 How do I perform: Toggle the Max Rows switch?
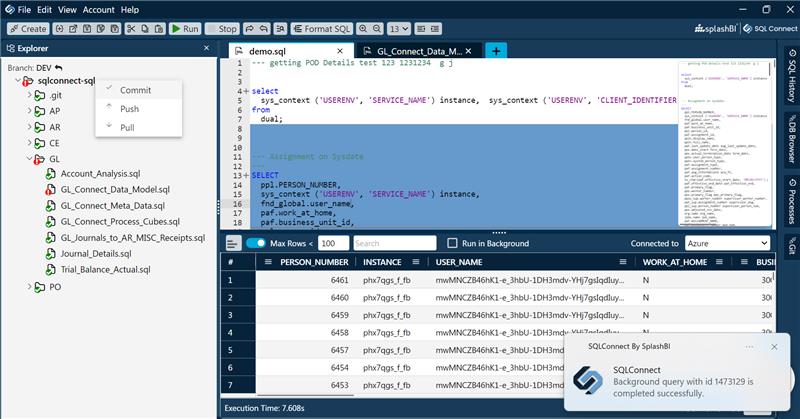[x=256, y=243]
